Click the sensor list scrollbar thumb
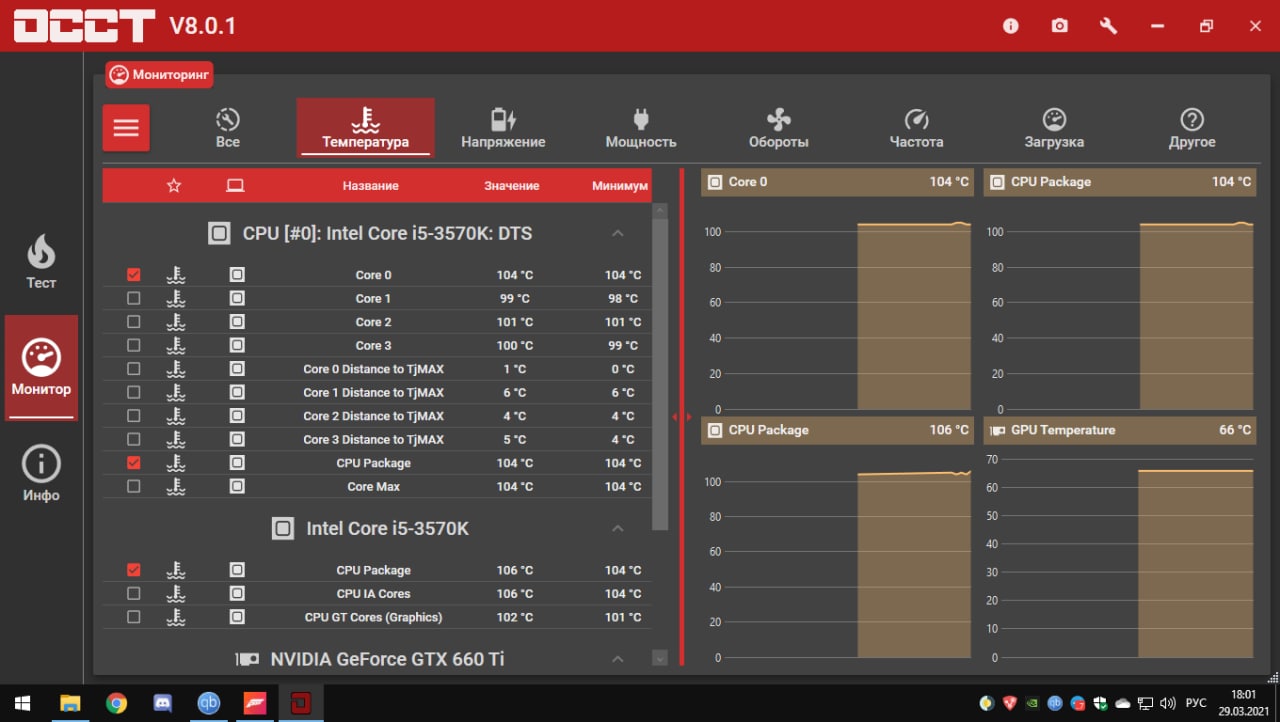The image size is (1280, 722). click(660, 374)
